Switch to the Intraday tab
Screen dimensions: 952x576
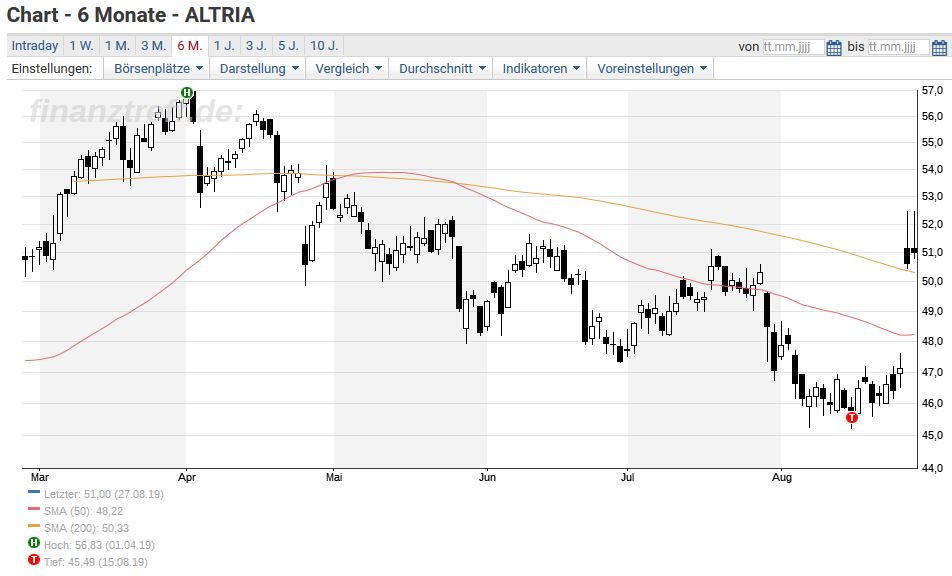coord(35,46)
